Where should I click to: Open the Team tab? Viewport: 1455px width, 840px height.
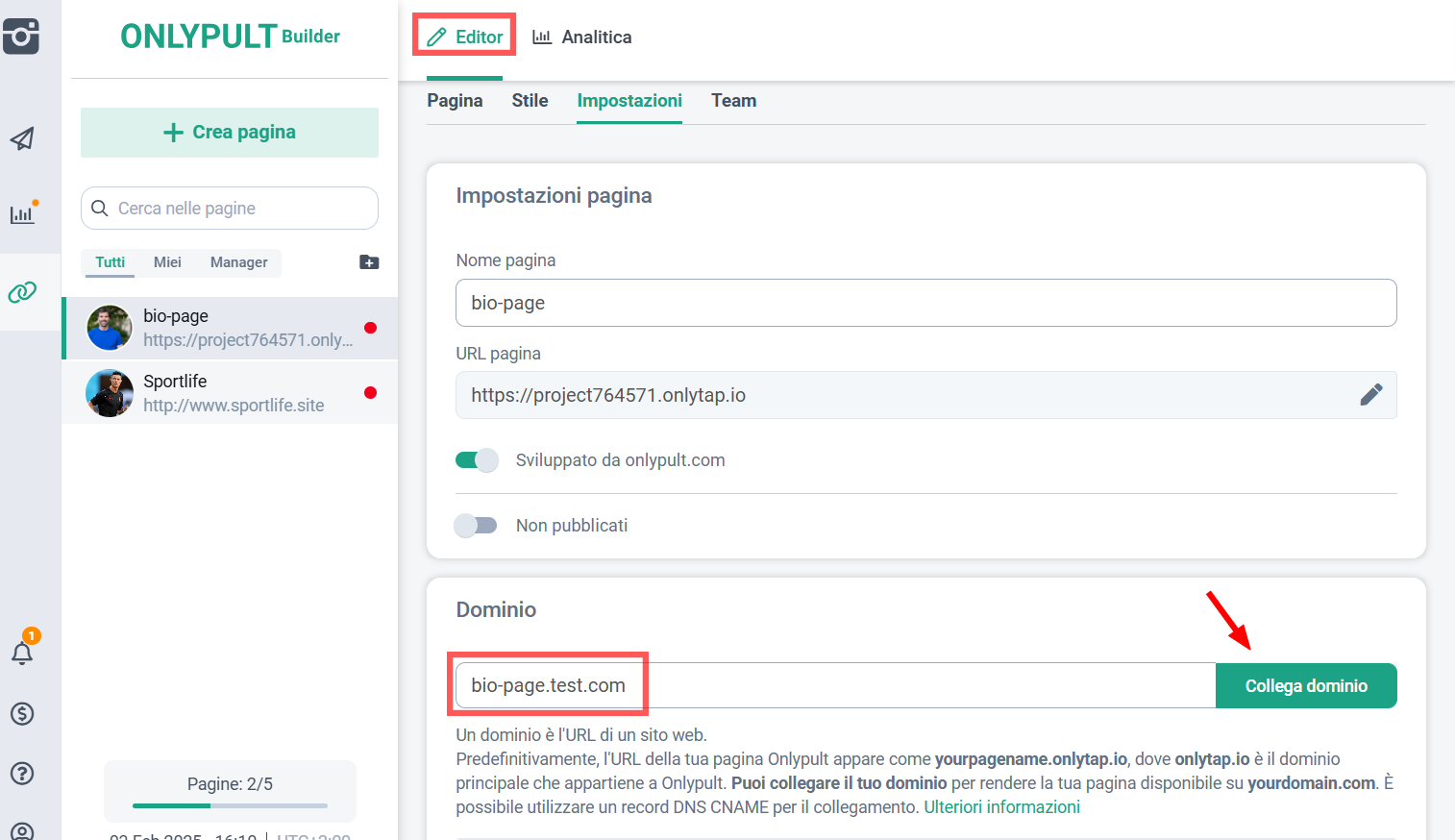[x=733, y=101]
